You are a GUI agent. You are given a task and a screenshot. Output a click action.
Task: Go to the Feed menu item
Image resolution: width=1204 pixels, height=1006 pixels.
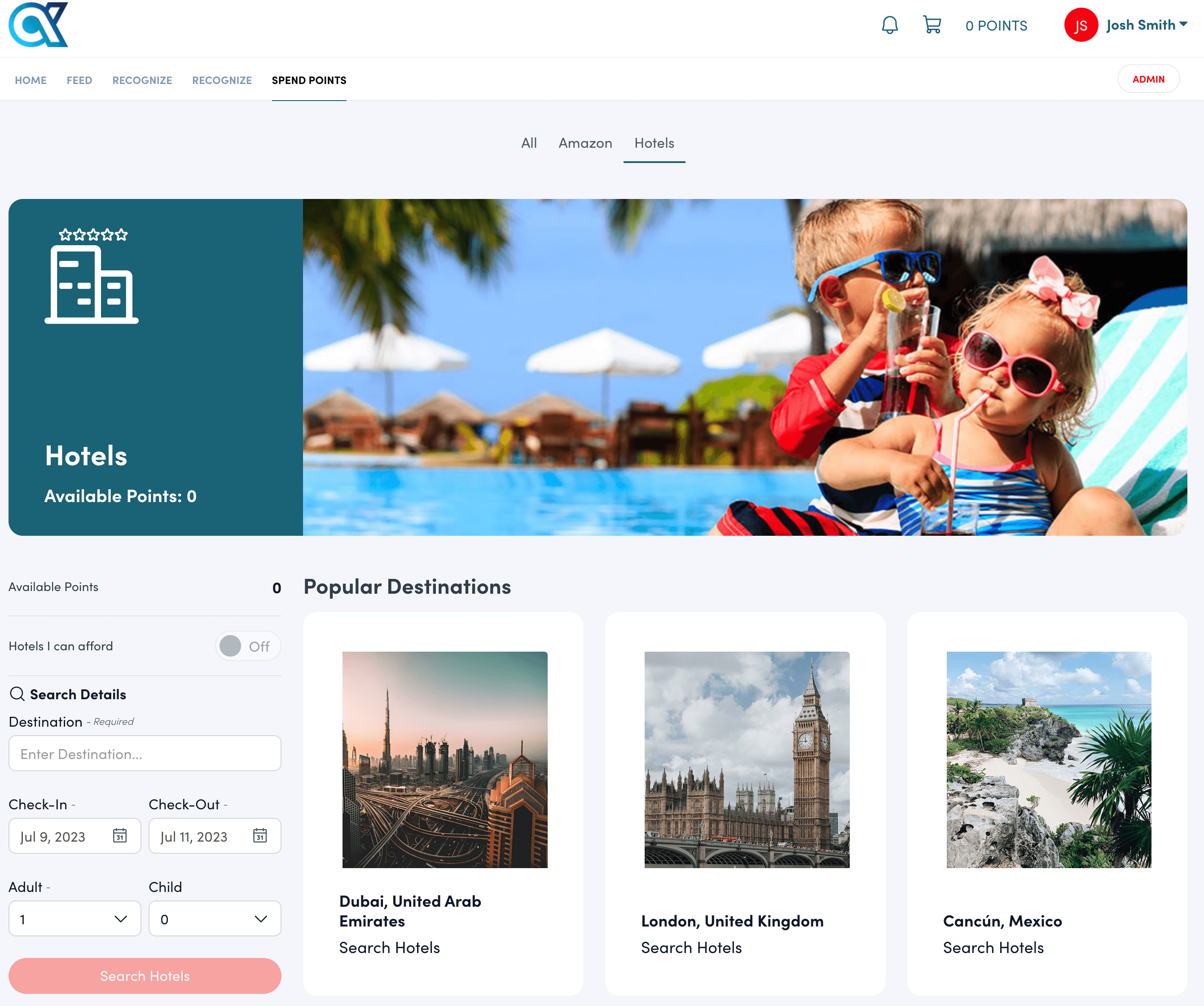point(79,80)
